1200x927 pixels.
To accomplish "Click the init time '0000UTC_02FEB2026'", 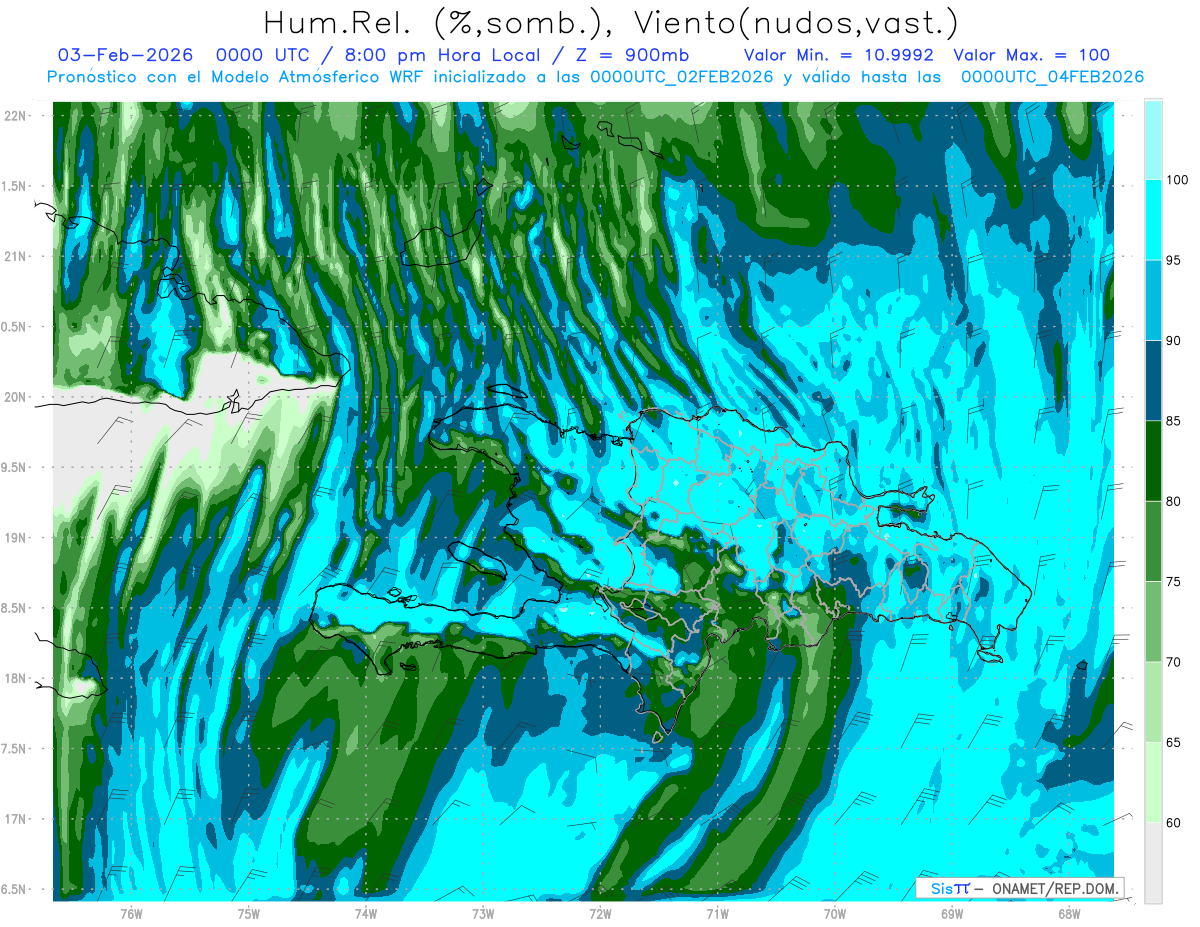I will [x=681, y=77].
